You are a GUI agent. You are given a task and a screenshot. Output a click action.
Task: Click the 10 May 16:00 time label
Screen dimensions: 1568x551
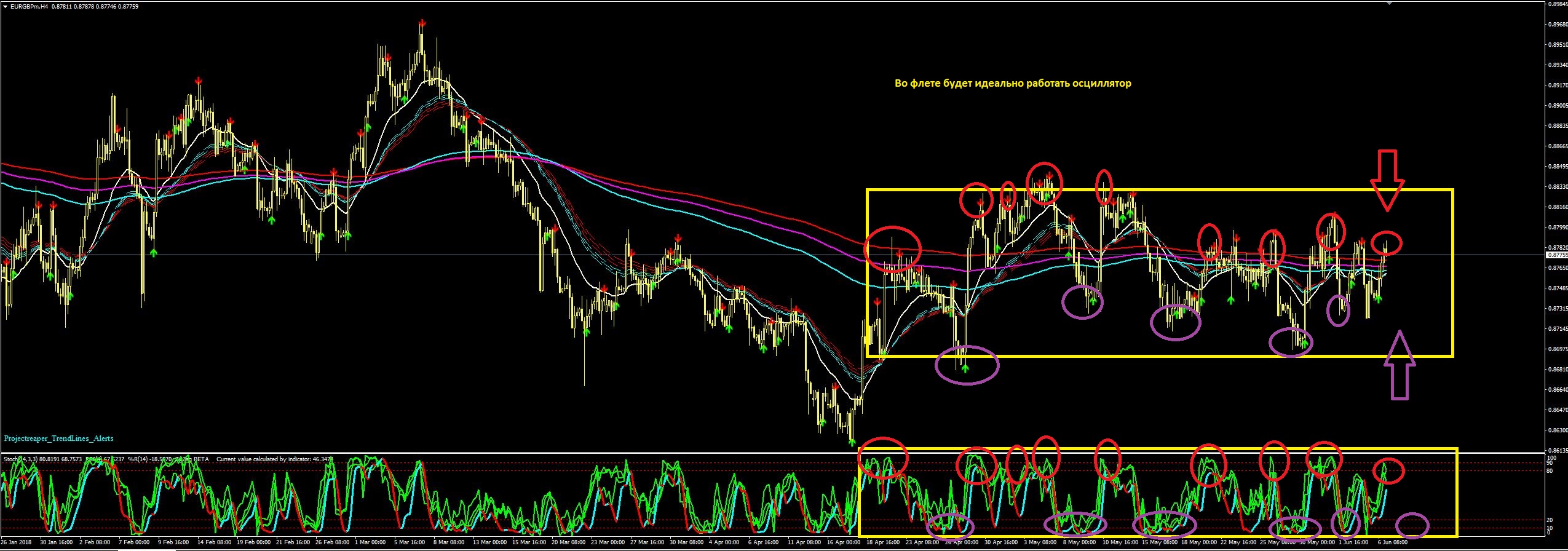[x=1119, y=542]
